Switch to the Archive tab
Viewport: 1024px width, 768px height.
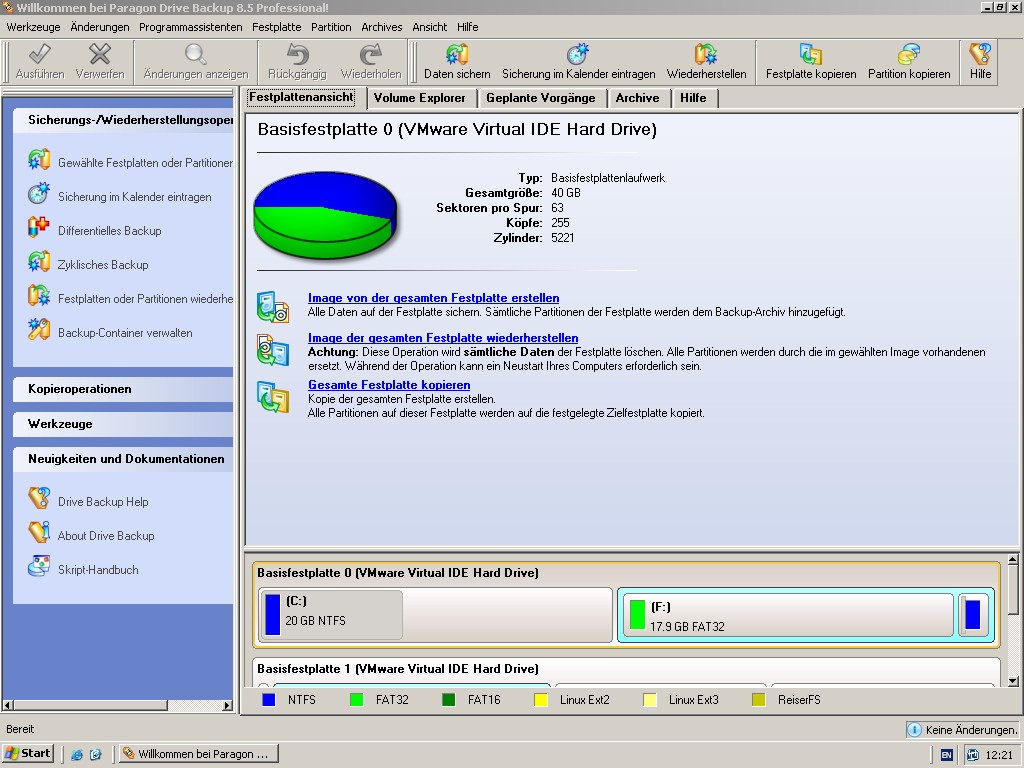click(x=637, y=98)
